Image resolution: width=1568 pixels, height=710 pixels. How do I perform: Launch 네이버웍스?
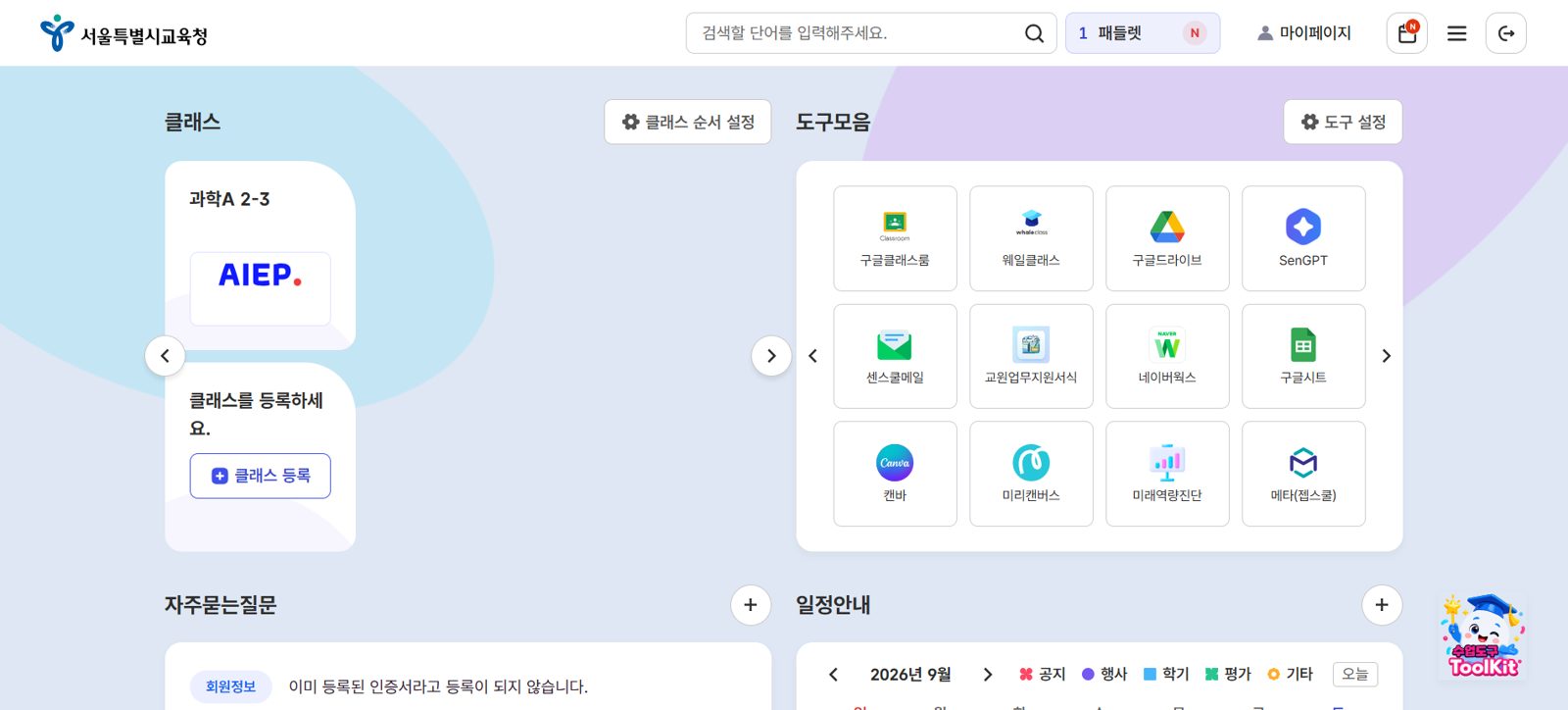point(1167,356)
